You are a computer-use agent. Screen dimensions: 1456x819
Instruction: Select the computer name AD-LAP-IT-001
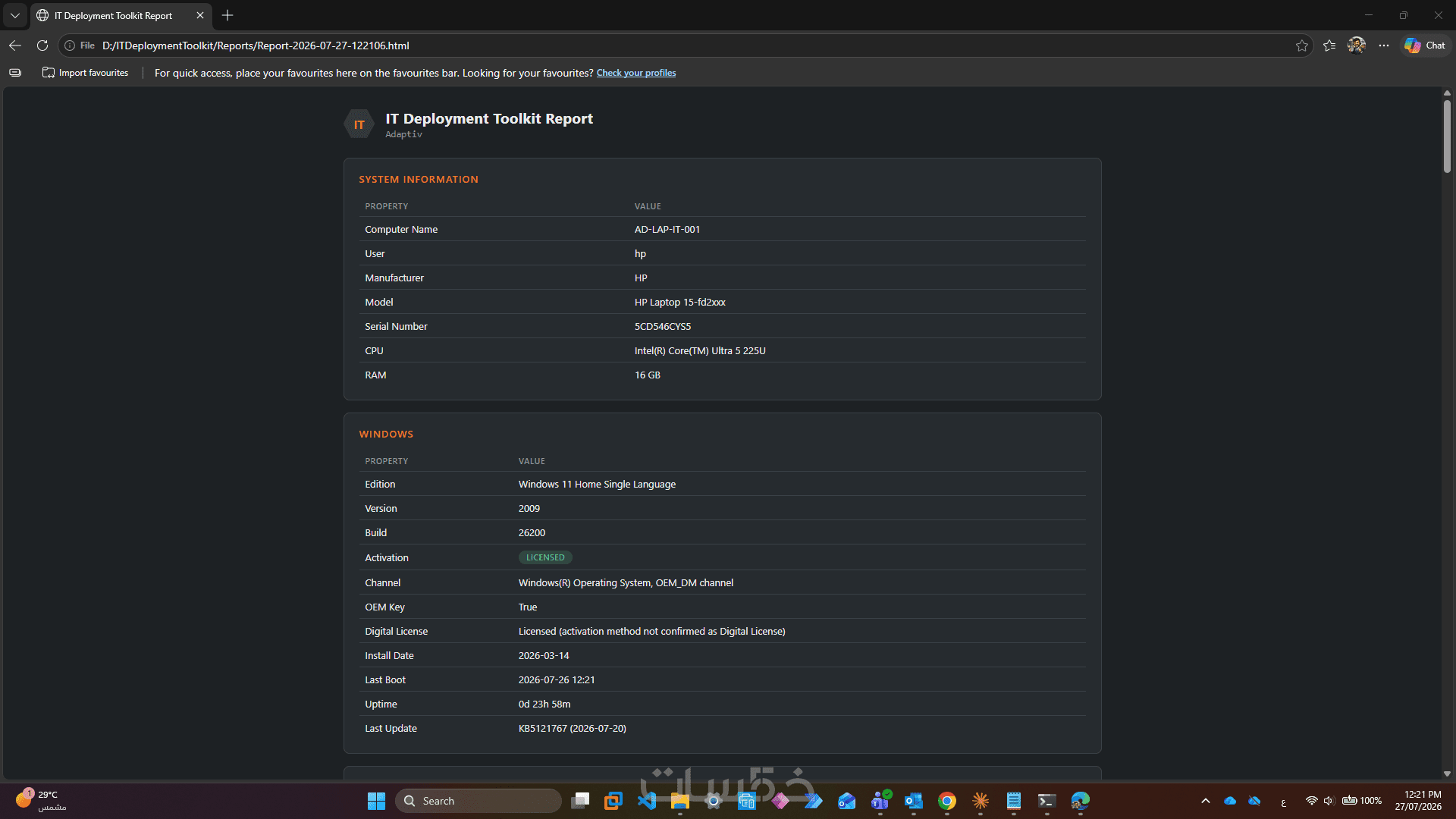[667, 229]
